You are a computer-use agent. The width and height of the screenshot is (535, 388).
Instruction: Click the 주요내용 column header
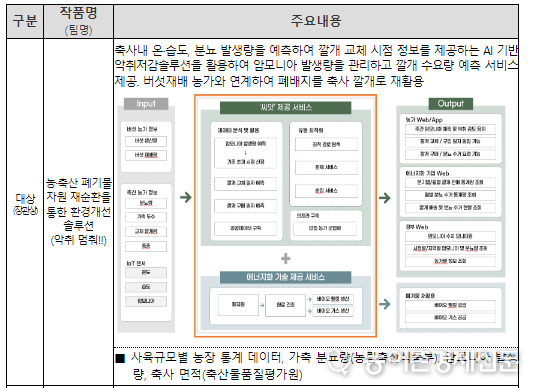point(316,21)
